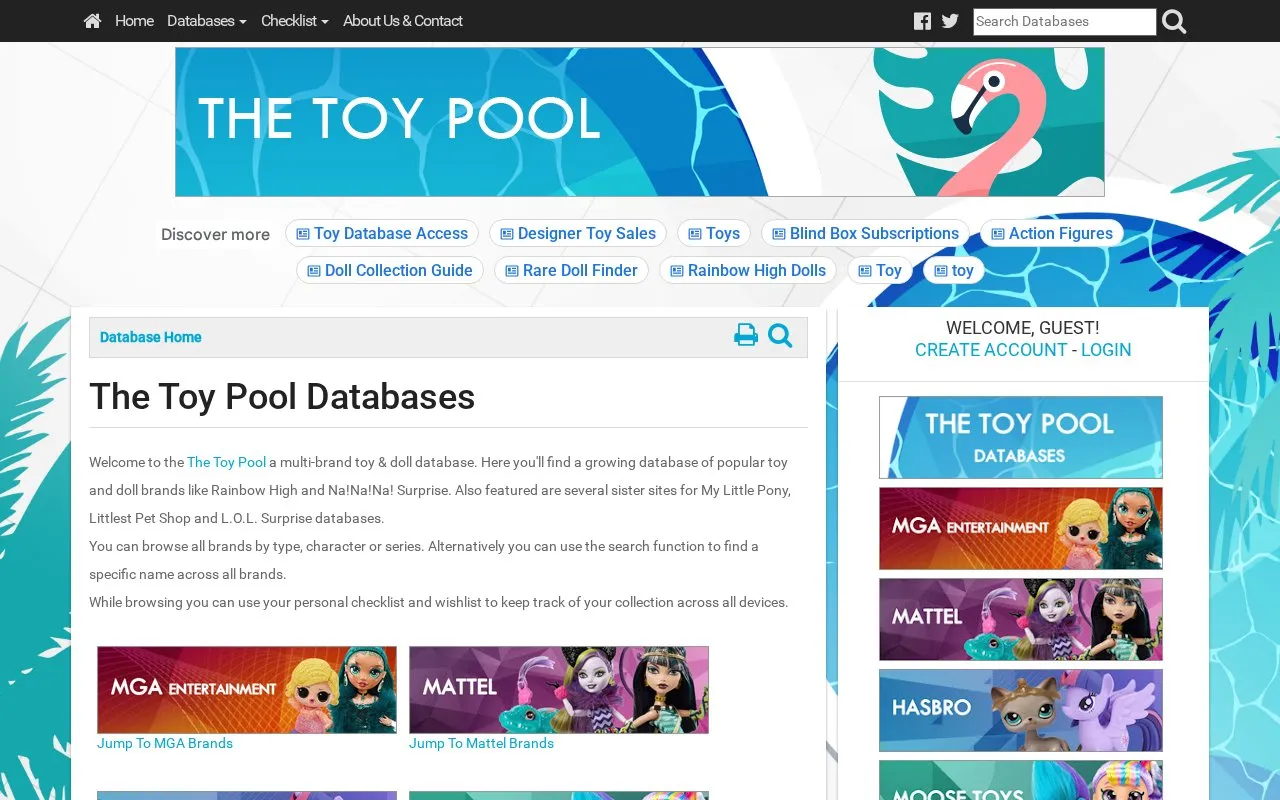Open MGA Entertainment banner in main content
This screenshot has width=1280, height=800.
pos(247,690)
